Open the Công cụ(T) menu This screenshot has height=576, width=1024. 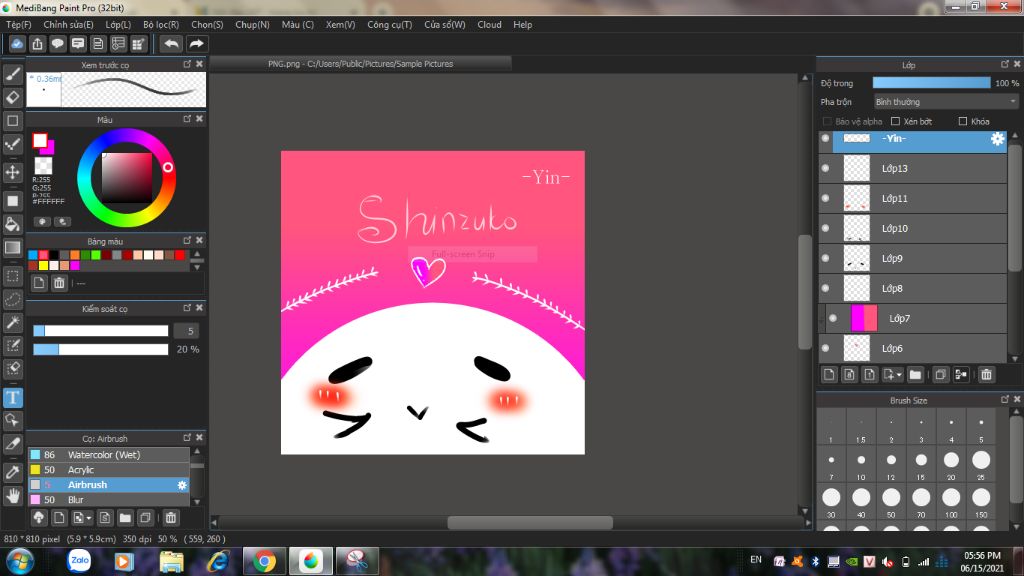pyautogui.click(x=389, y=25)
